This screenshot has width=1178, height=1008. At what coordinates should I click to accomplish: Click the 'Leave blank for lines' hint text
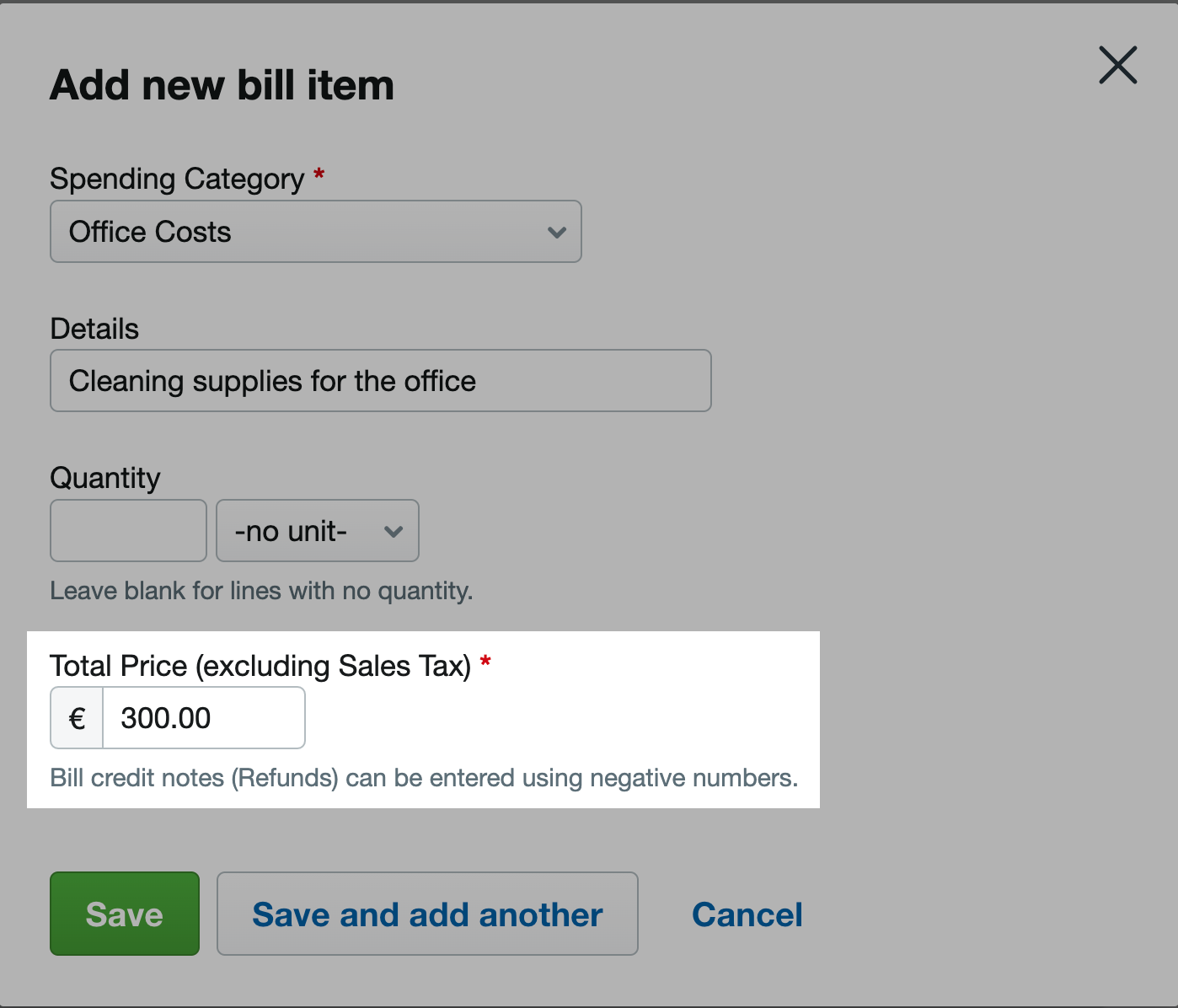click(261, 591)
